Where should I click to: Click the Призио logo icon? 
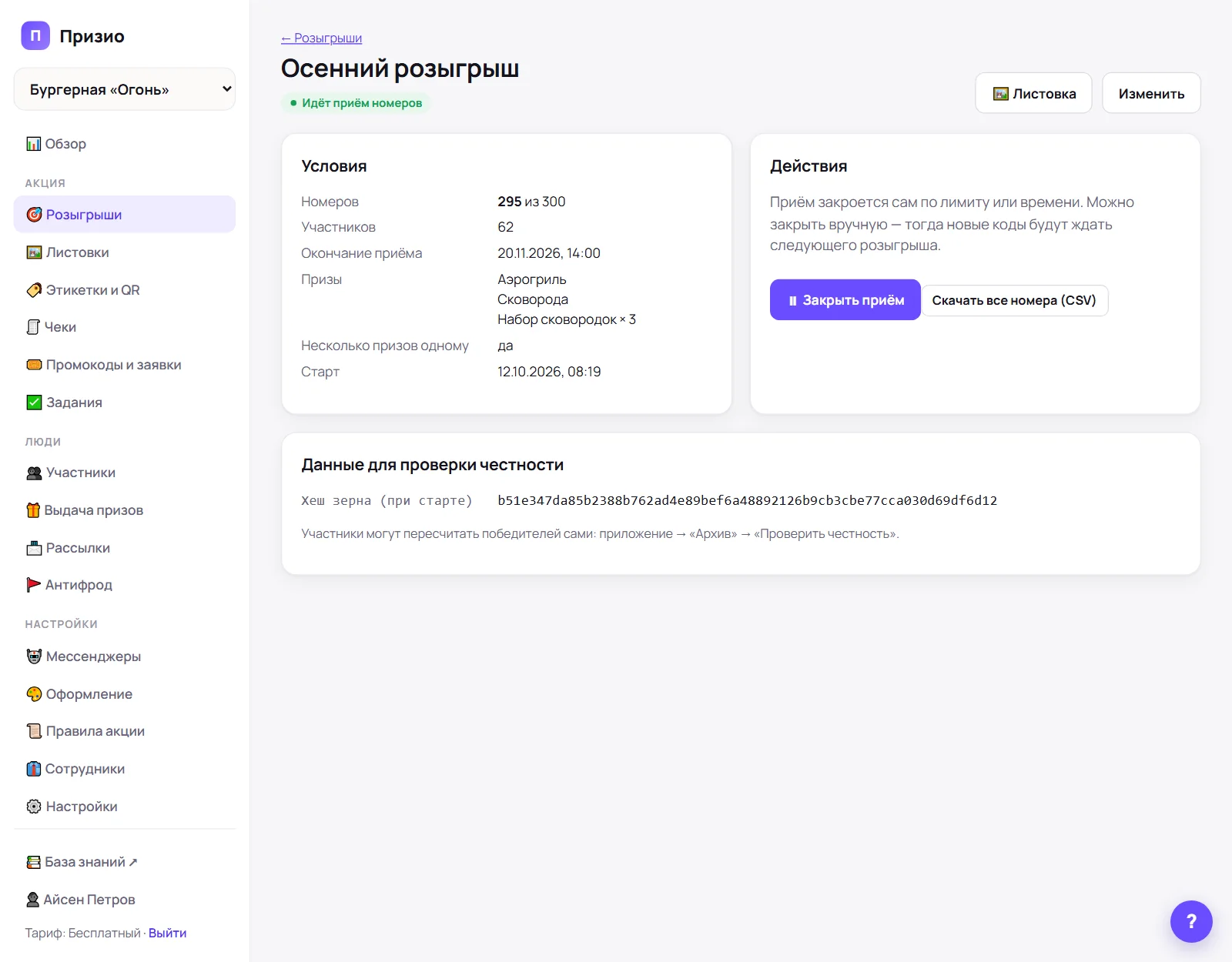[35, 35]
